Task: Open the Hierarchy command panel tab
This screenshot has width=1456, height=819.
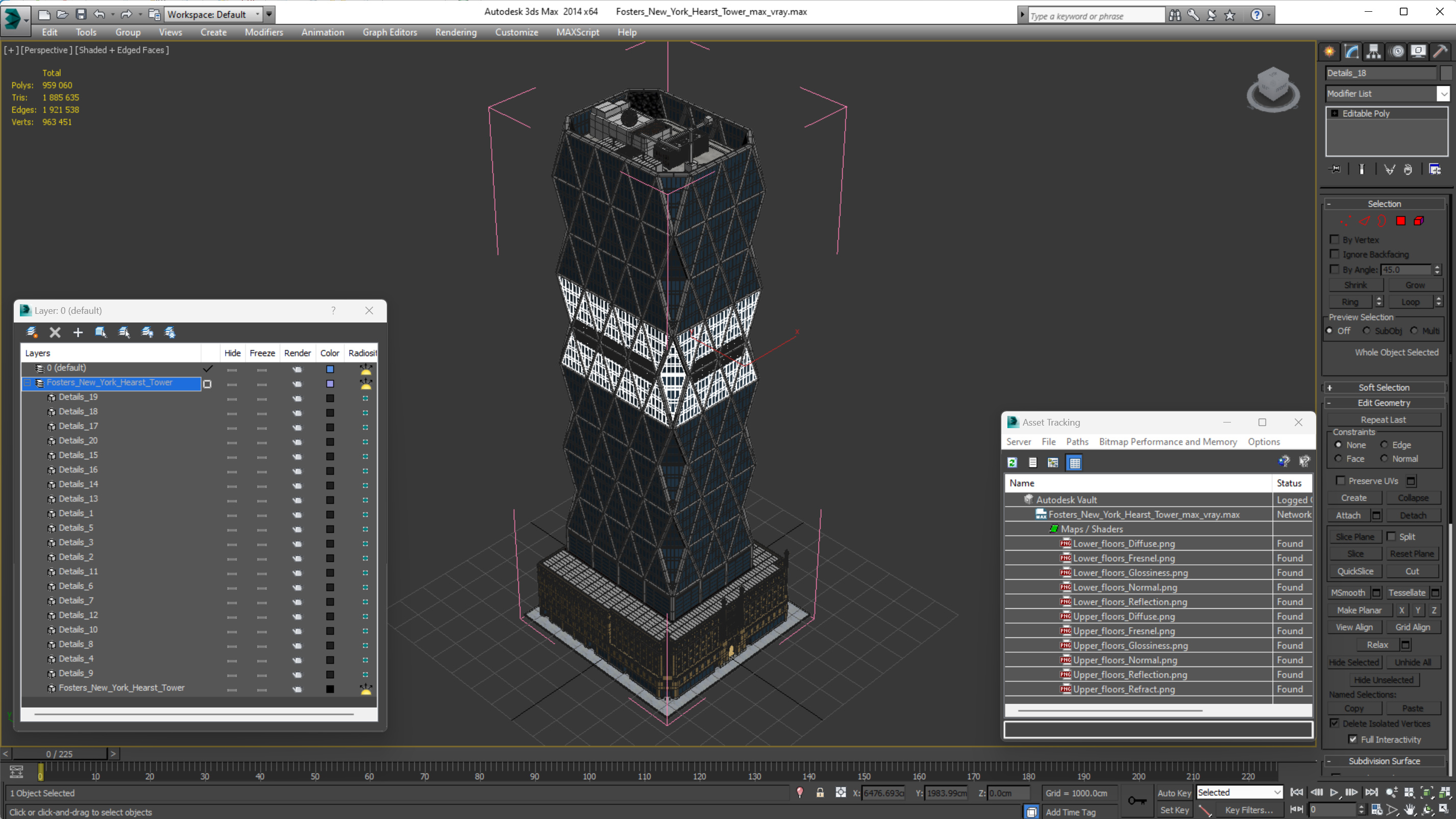Action: [1373, 52]
